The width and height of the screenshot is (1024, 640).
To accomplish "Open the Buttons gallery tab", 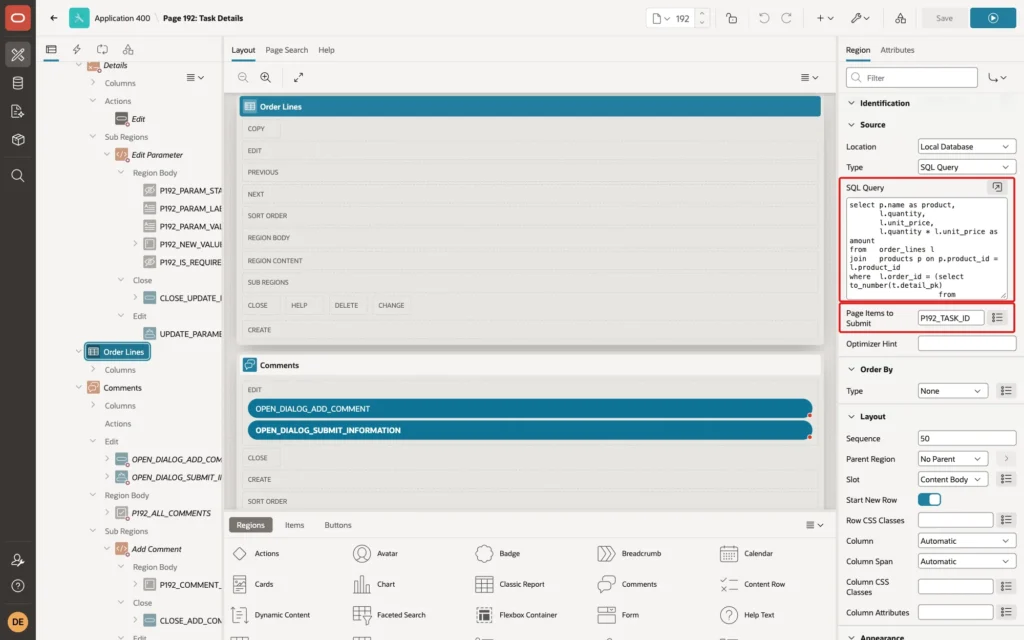I will click(338, 525).
